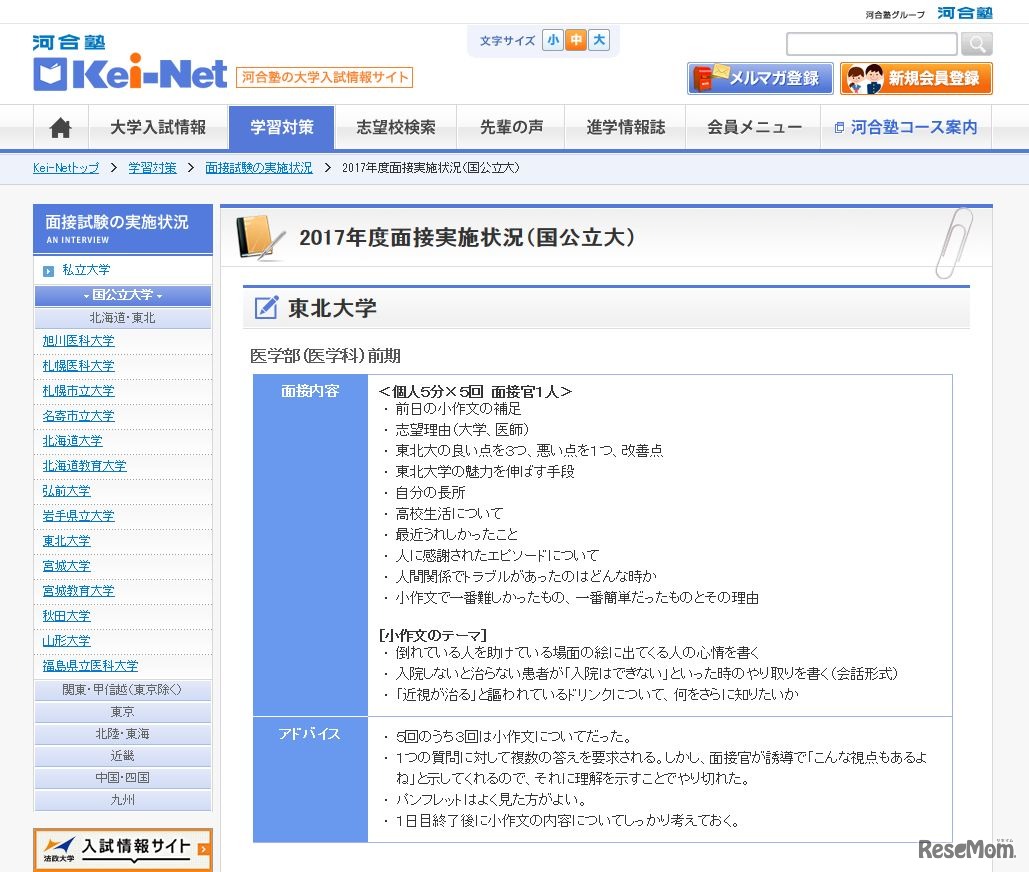Expand the 北陸・東海 region

pos(123,734)
